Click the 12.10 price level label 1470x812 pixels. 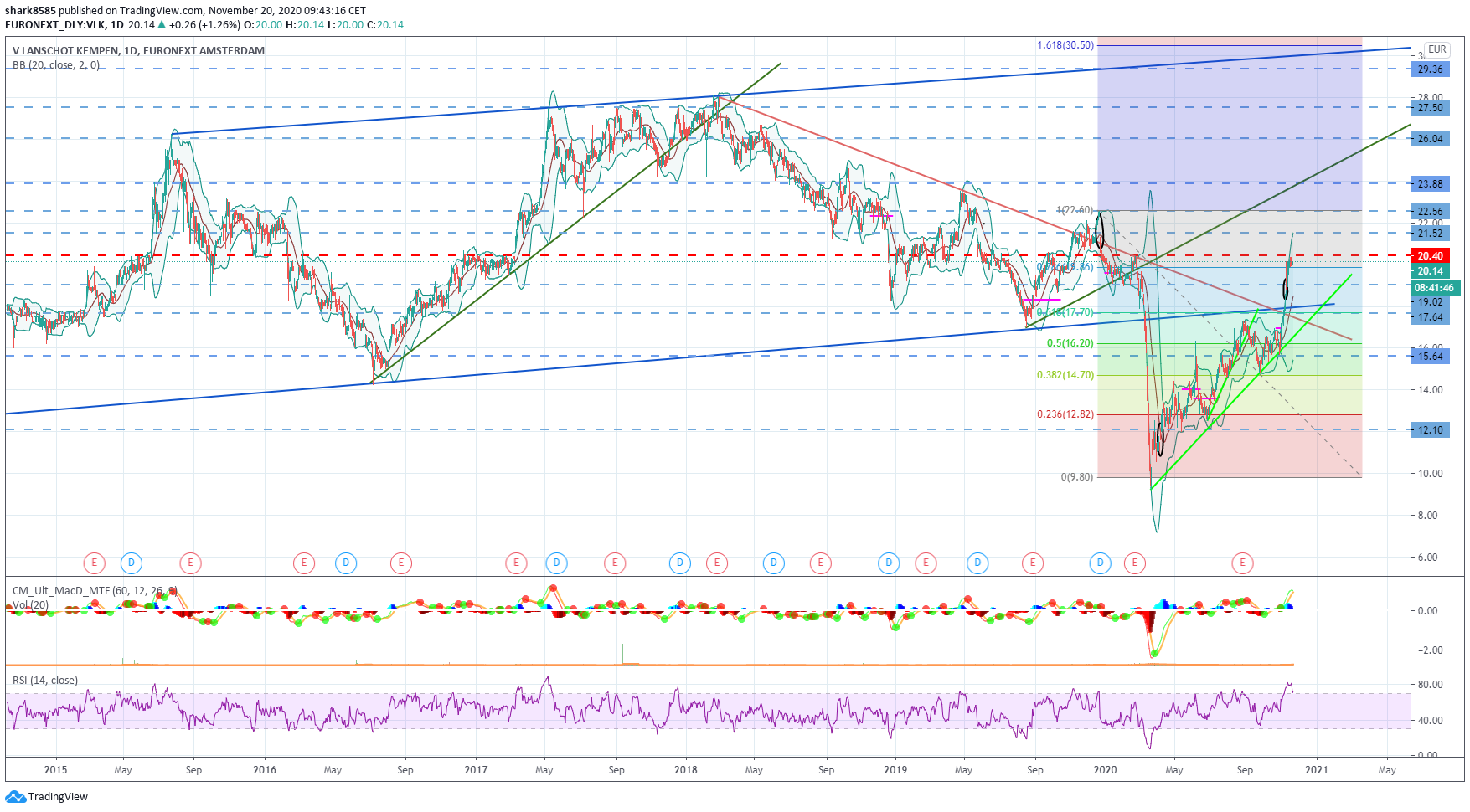[x=1430, y=430]
